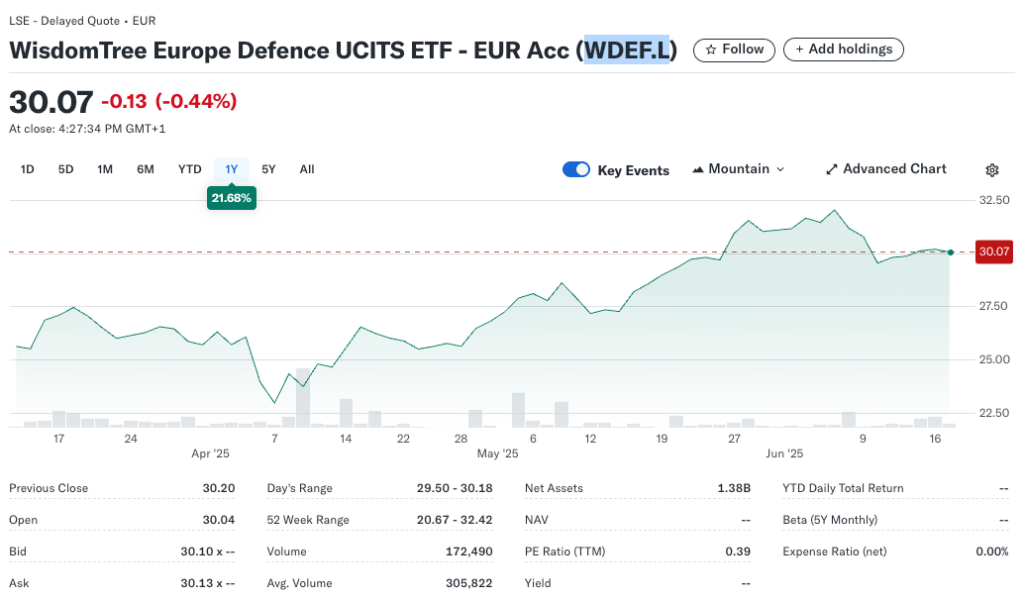Click the green current price dot

(x=949, y=252)
